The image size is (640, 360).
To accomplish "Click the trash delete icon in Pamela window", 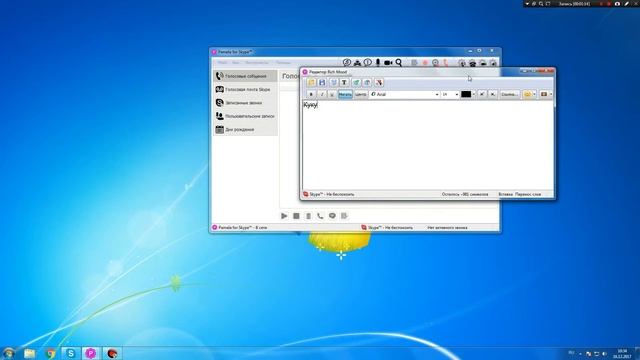I will (308, 216).
